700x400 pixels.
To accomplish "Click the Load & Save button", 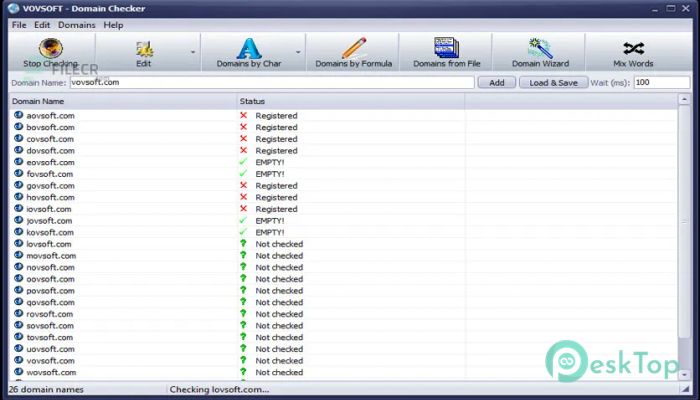I will coord(554,83).
